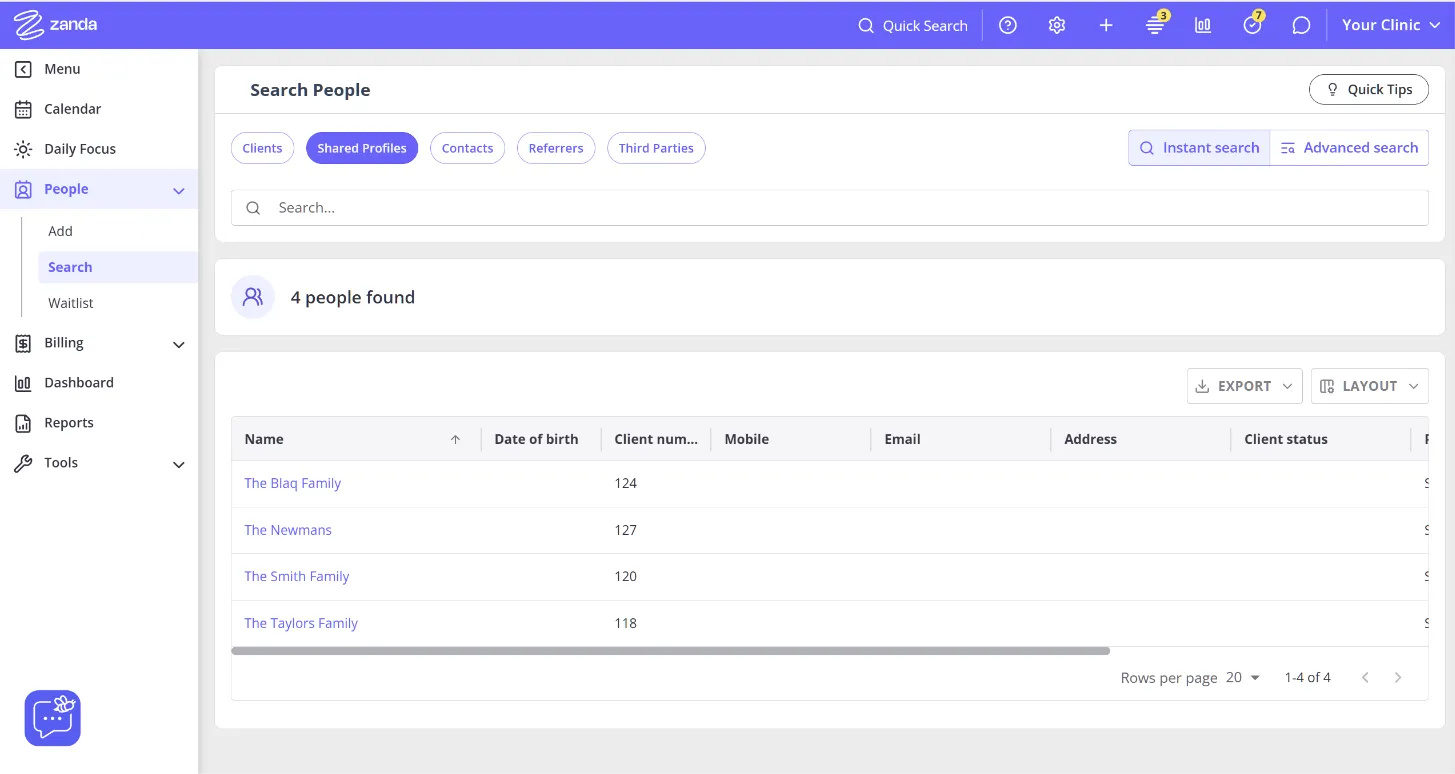Image resolution: width=1455 pixels, height=774 pixels.
Task: Click the Email column header
Action: click(x=961, y=439)
